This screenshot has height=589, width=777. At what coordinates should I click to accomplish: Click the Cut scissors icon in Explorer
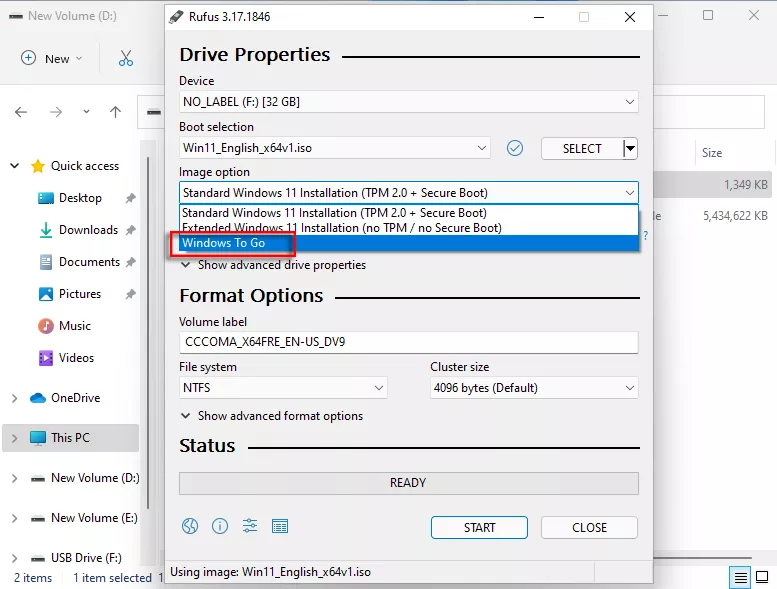coord(126,58)
